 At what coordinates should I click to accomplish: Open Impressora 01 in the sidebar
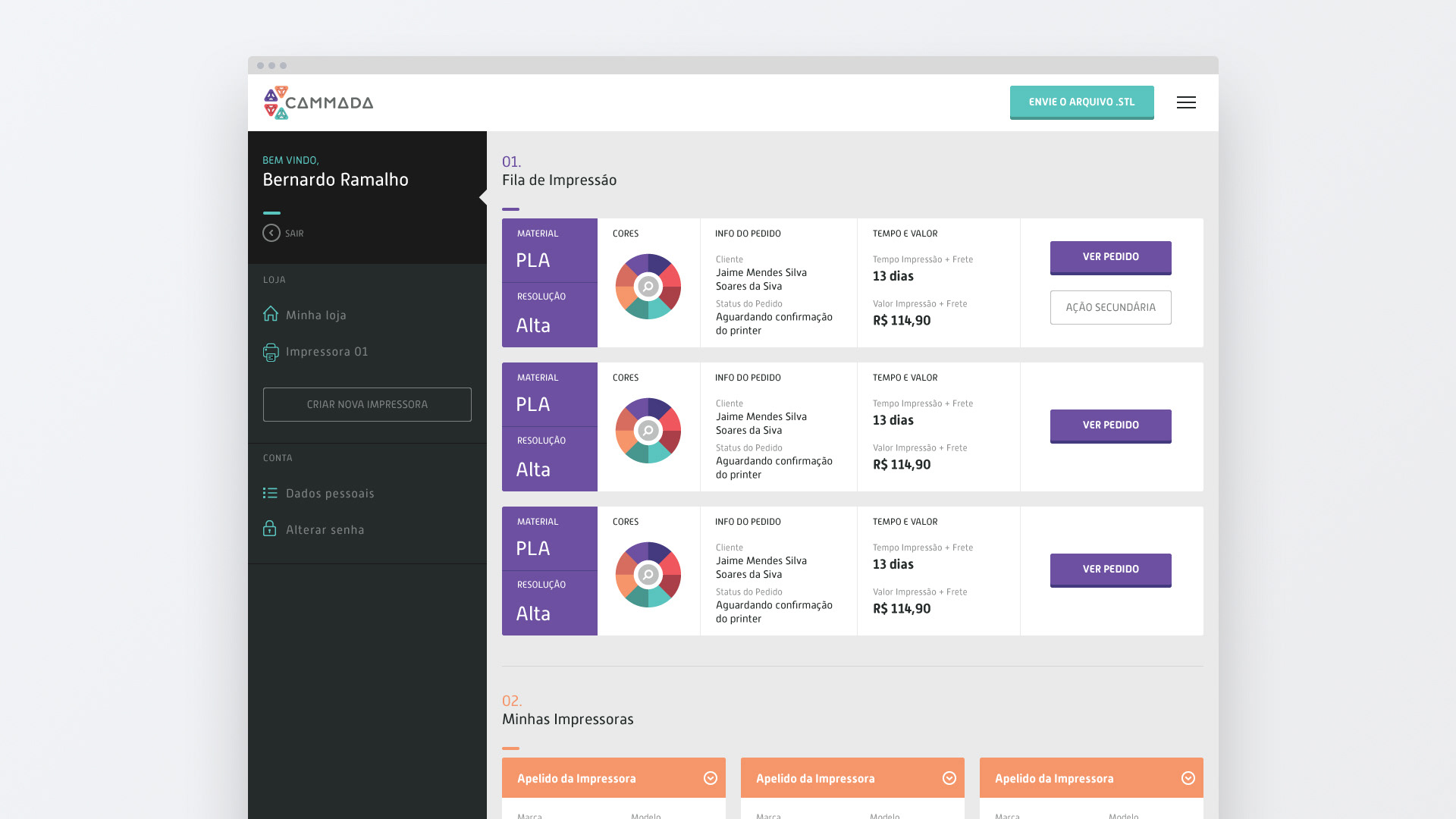(327, 352)
